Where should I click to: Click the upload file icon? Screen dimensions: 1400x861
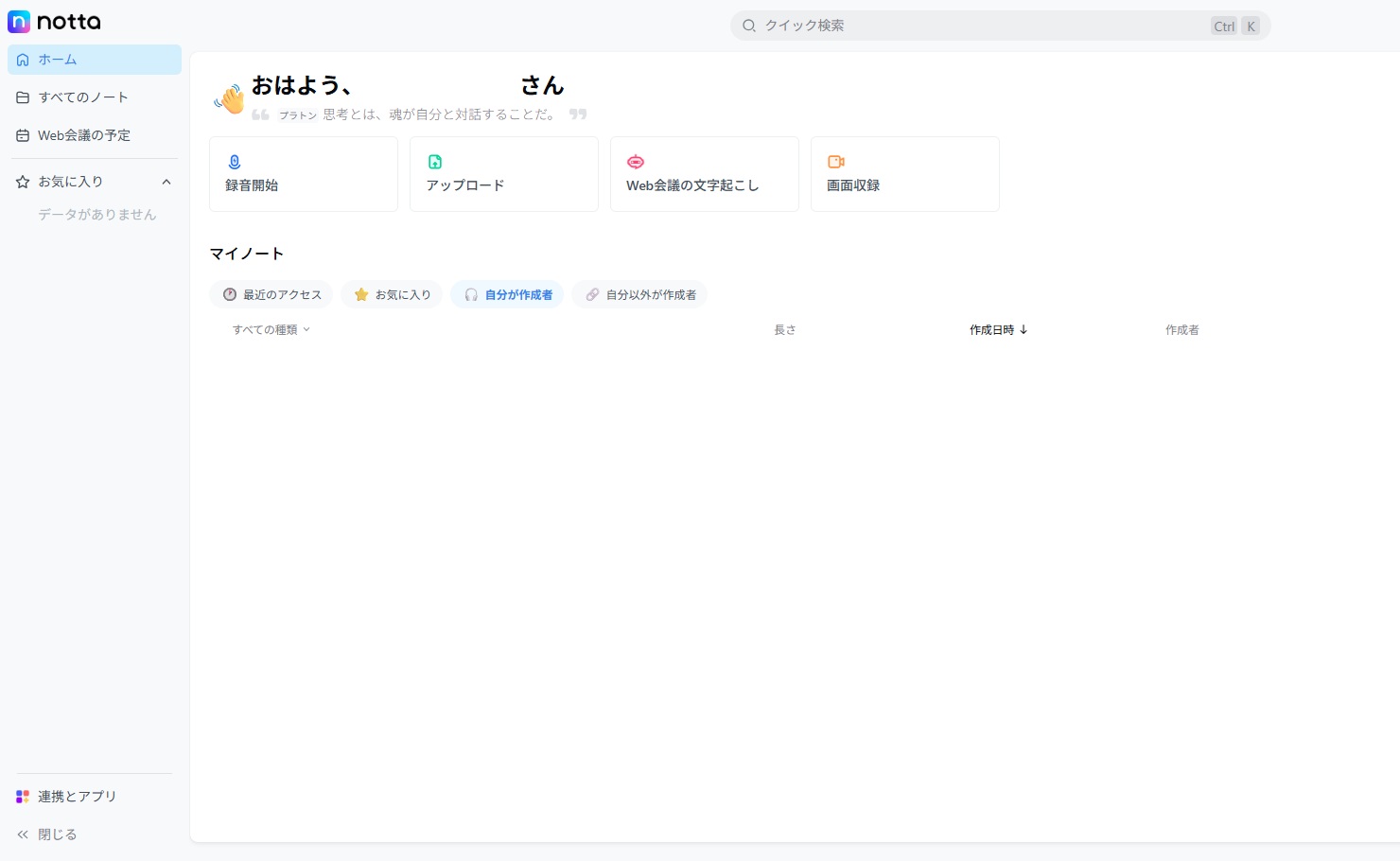[435, 162]
